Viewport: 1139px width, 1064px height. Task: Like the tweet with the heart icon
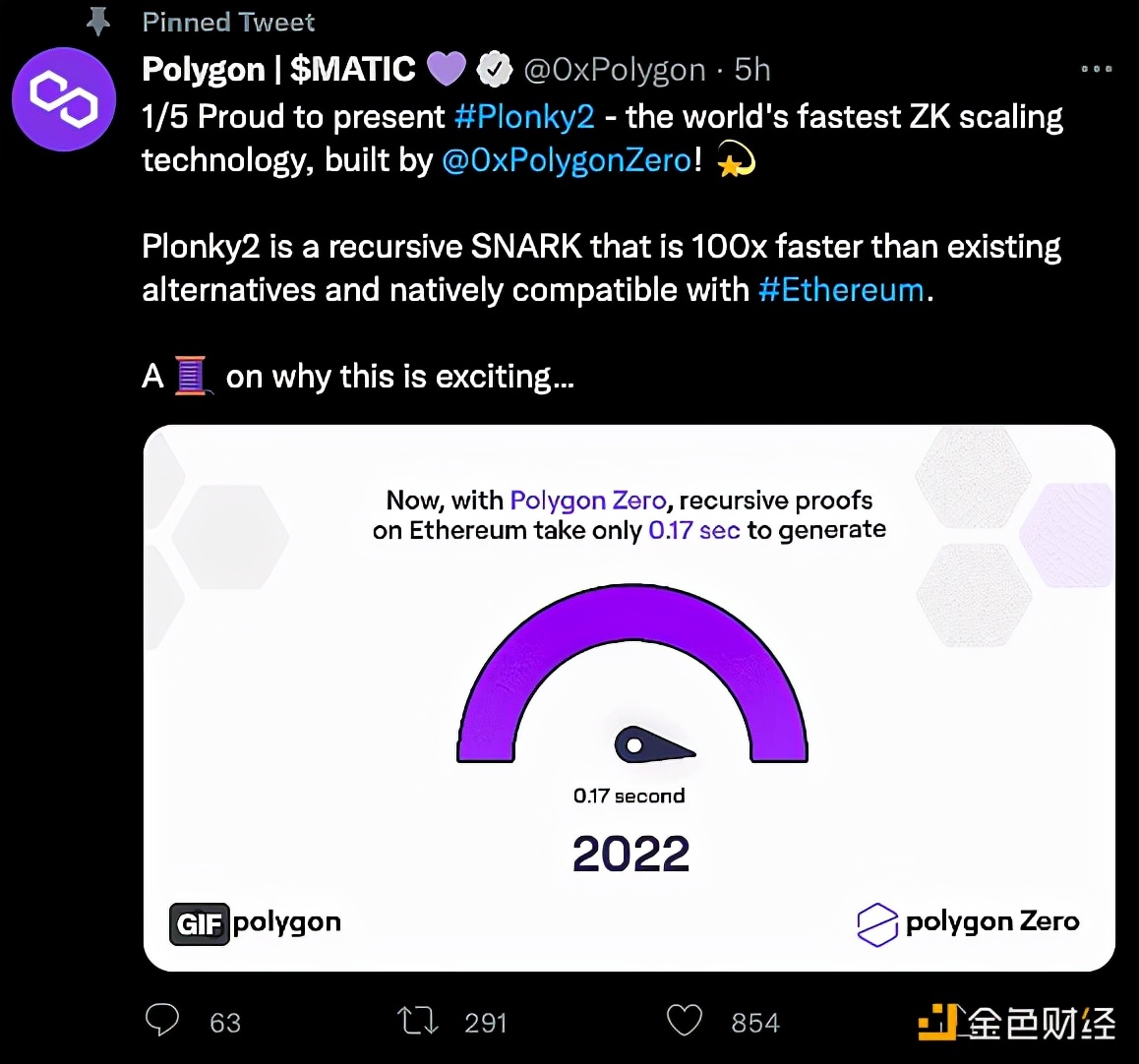(685, 1021)
